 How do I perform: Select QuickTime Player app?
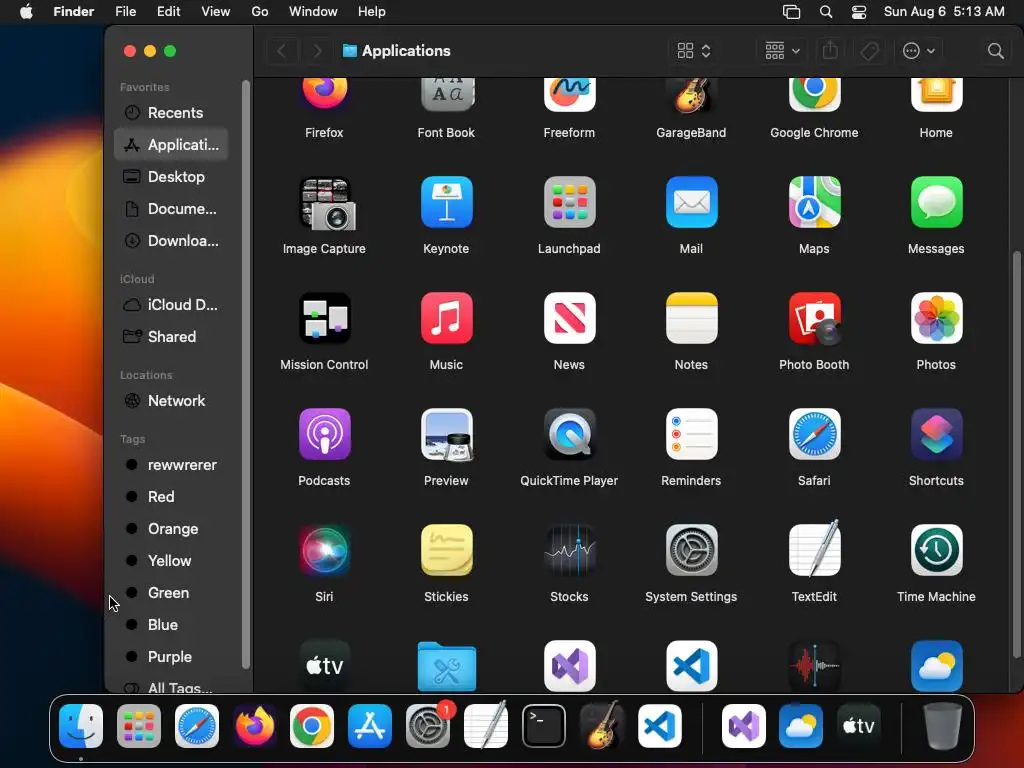click(x=569, y=434)
